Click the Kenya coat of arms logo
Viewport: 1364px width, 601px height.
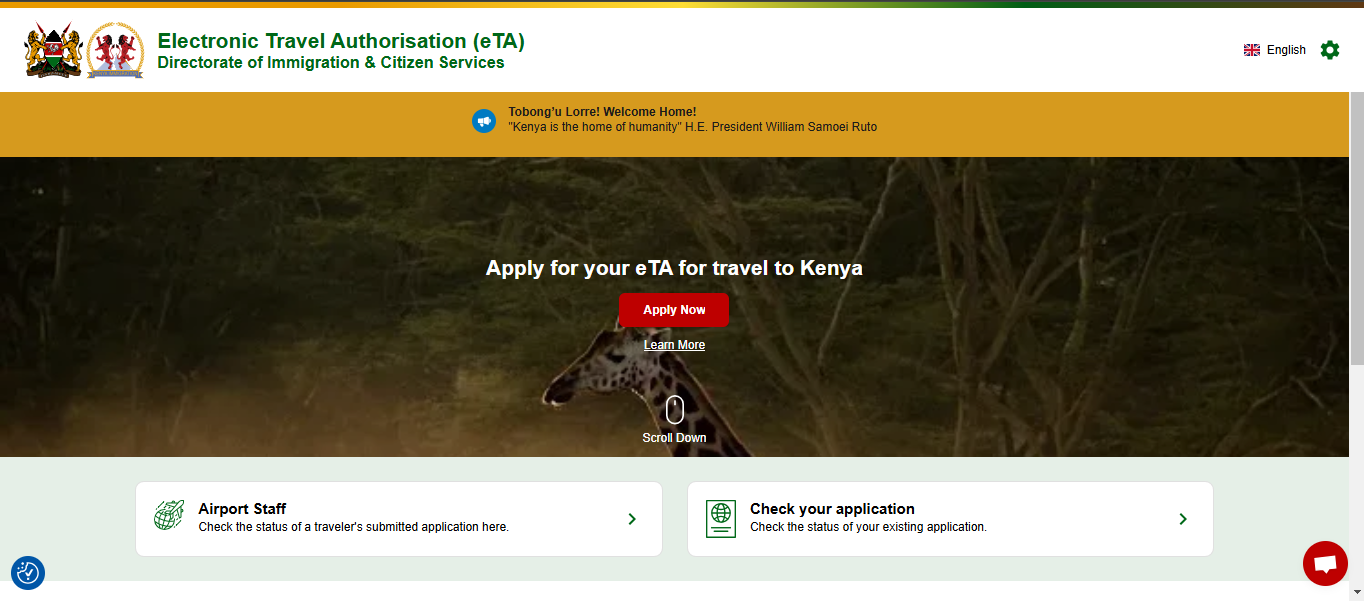(x=54, y=51)
